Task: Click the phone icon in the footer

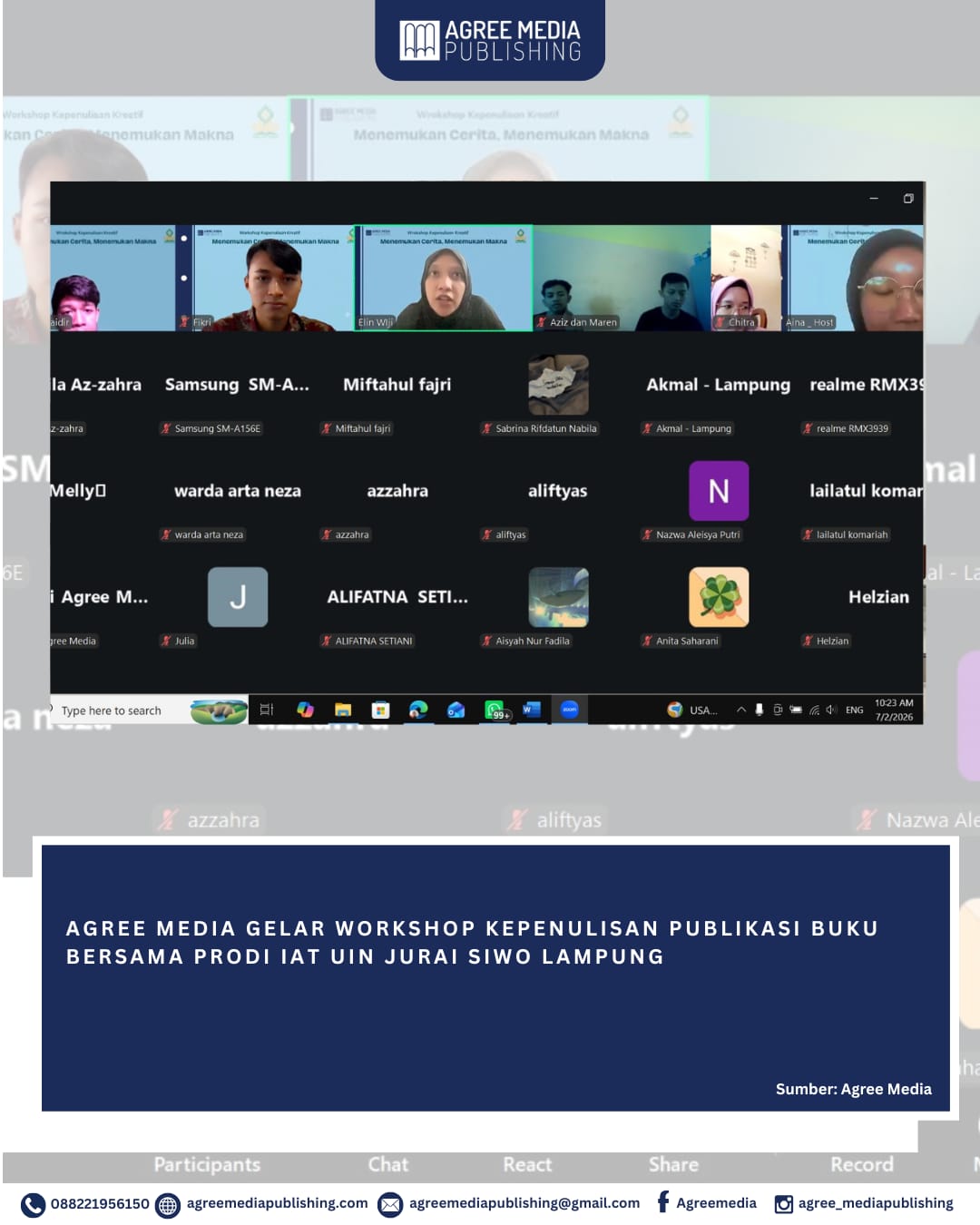Action: pos(33,1205)
